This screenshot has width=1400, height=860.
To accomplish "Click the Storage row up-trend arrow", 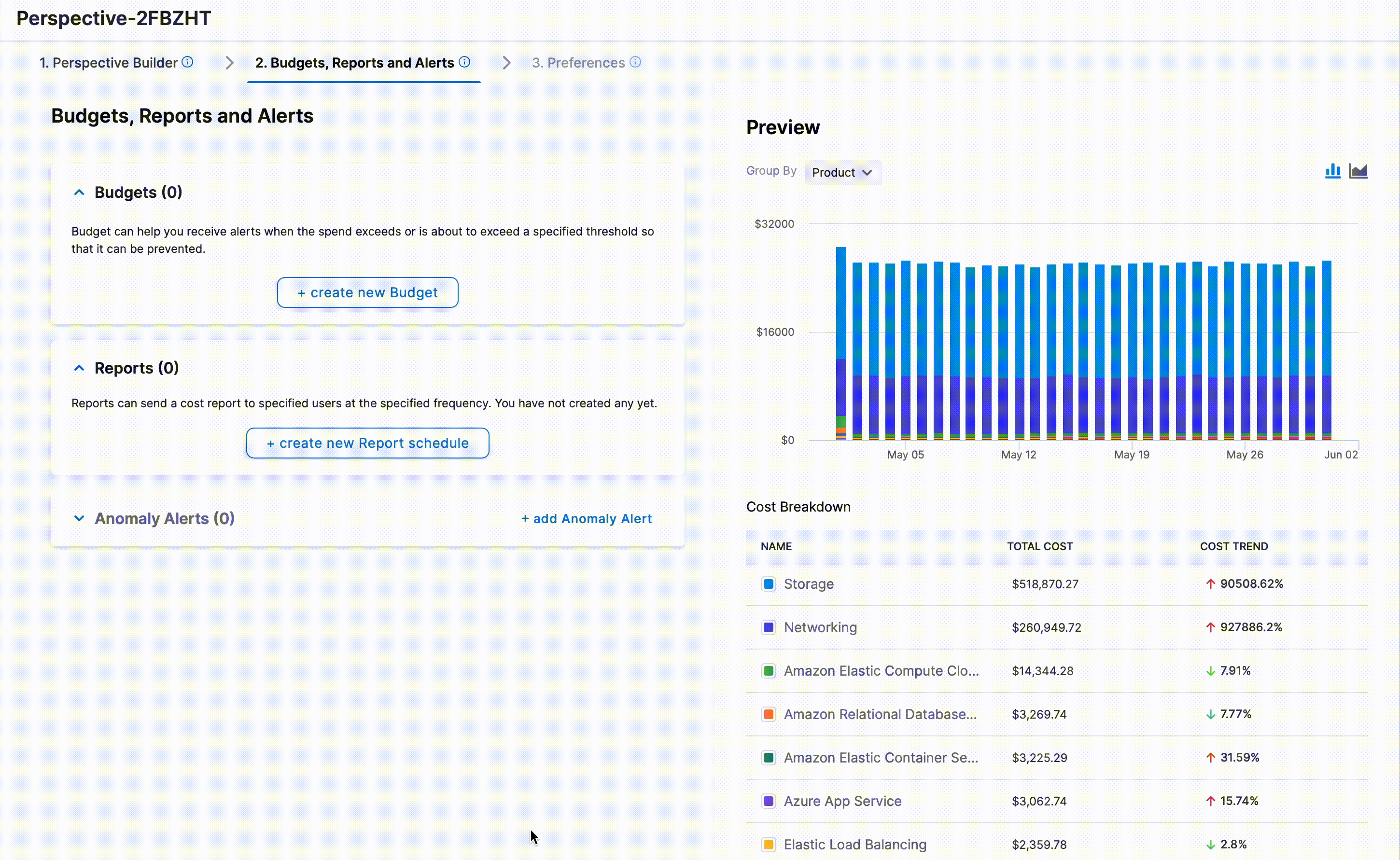I will 1211,583.
